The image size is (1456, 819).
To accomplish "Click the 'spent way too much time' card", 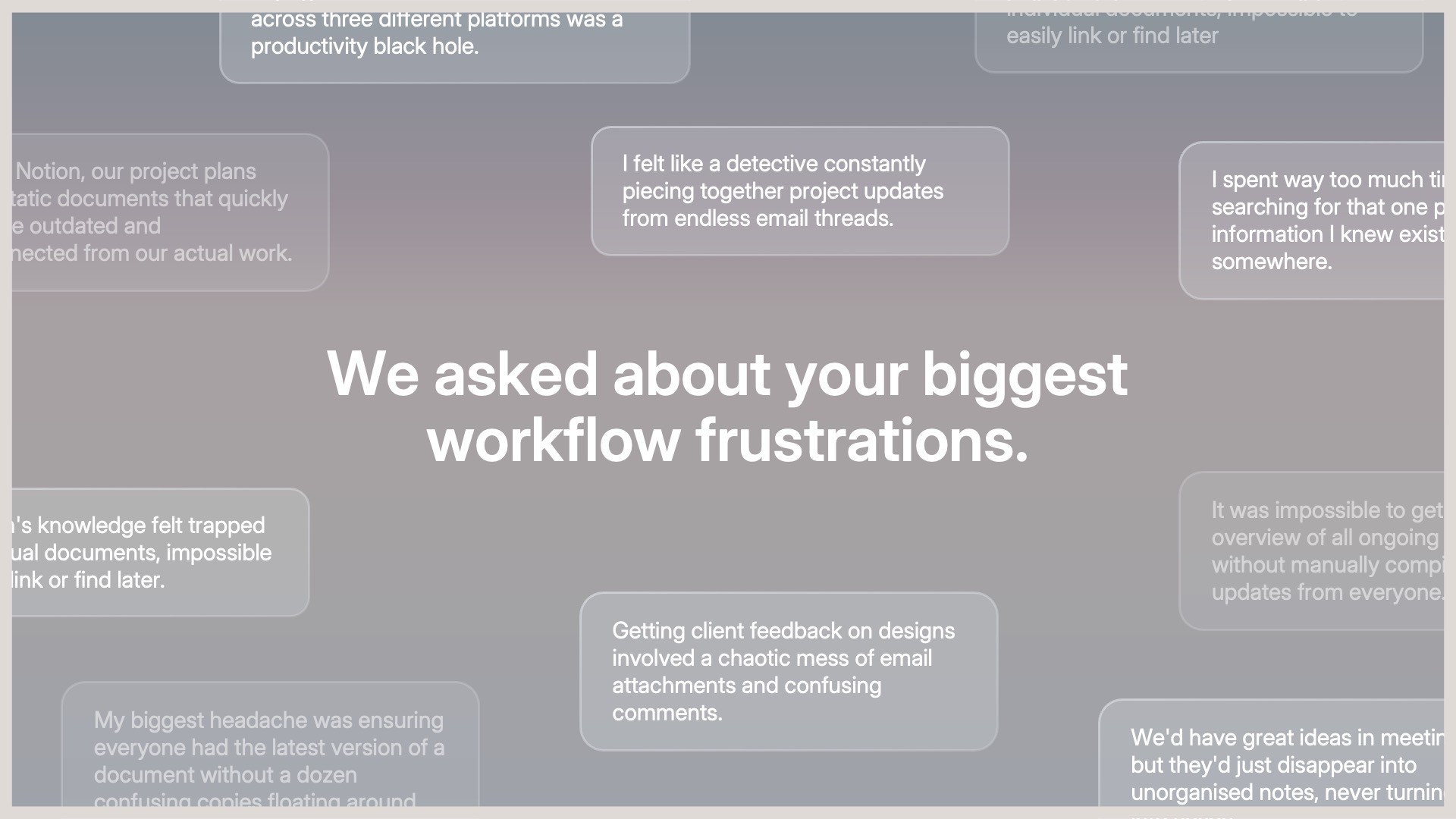I will coord(1312,220).
